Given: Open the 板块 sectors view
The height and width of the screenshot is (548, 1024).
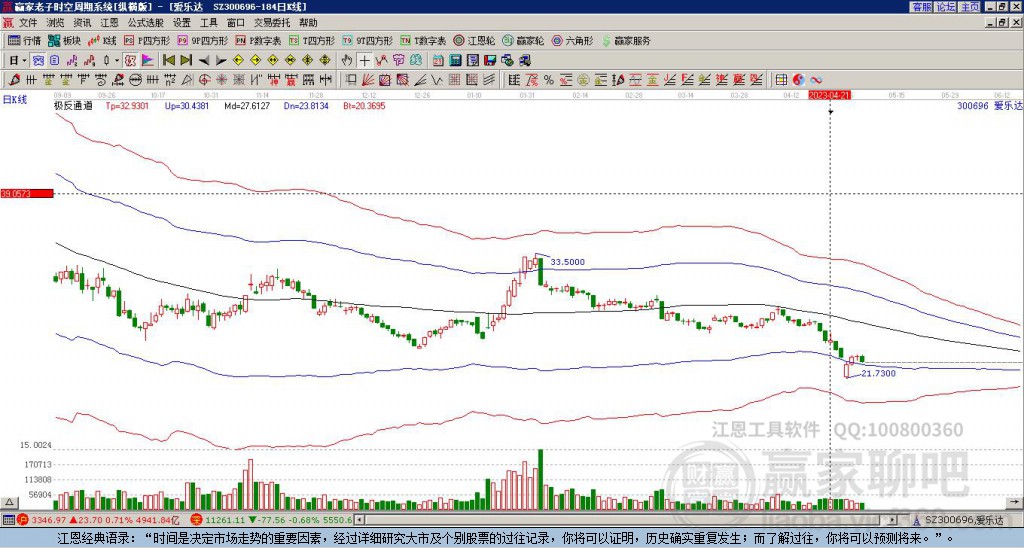Looking at the screenshot, I should click(65, 40).
